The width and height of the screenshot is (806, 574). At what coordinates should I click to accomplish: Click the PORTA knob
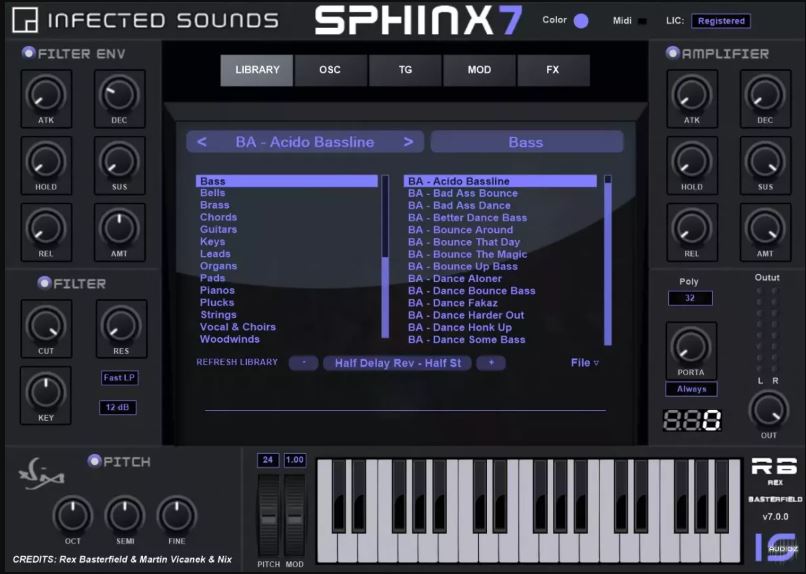tap(691, 346)
